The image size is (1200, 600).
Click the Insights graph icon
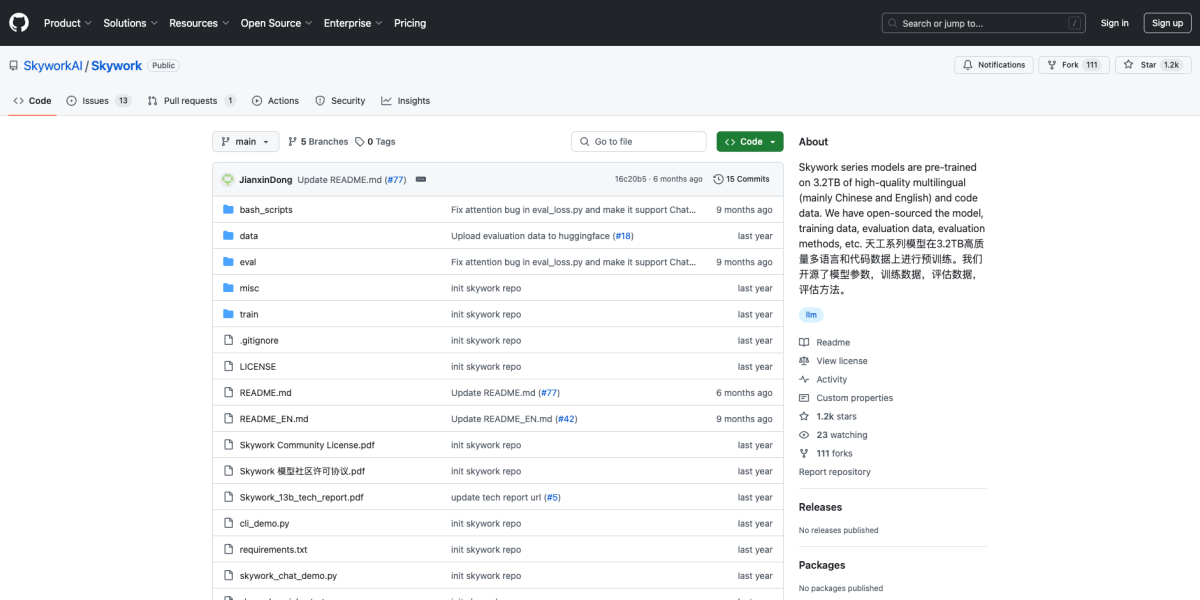385,100
